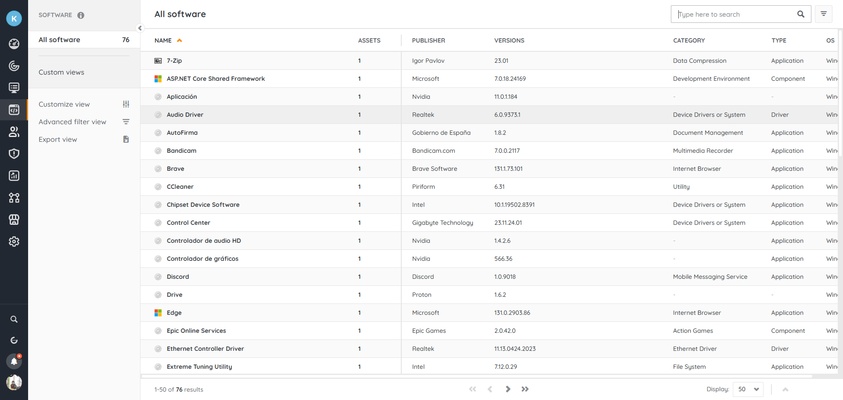Open the Brave software entry
The height and width of the screenshot is (400, 843).
pyautogui.click(x=175, y=169)
